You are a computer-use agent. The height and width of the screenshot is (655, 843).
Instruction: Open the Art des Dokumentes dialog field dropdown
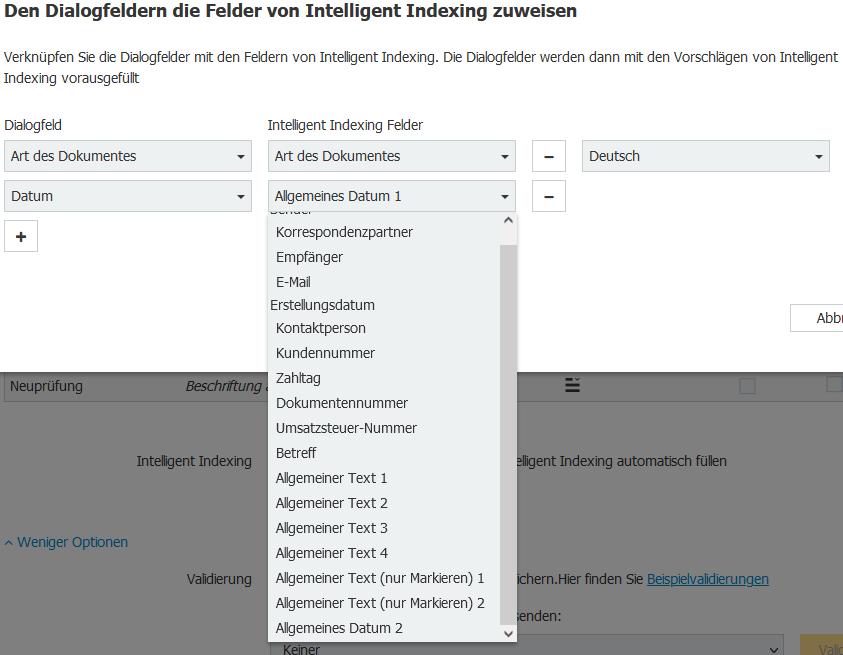tap(128, 157)
